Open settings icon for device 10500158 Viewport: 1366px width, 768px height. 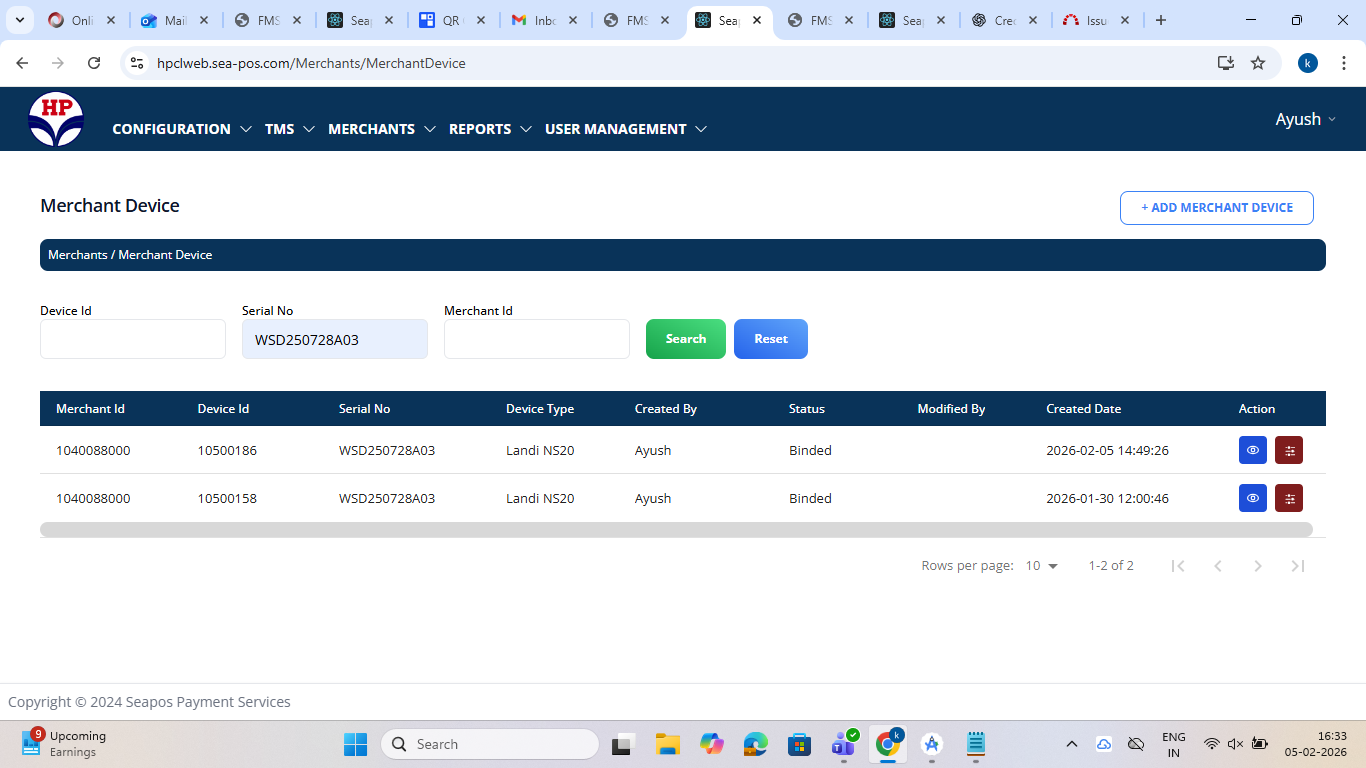(1289, 498)
